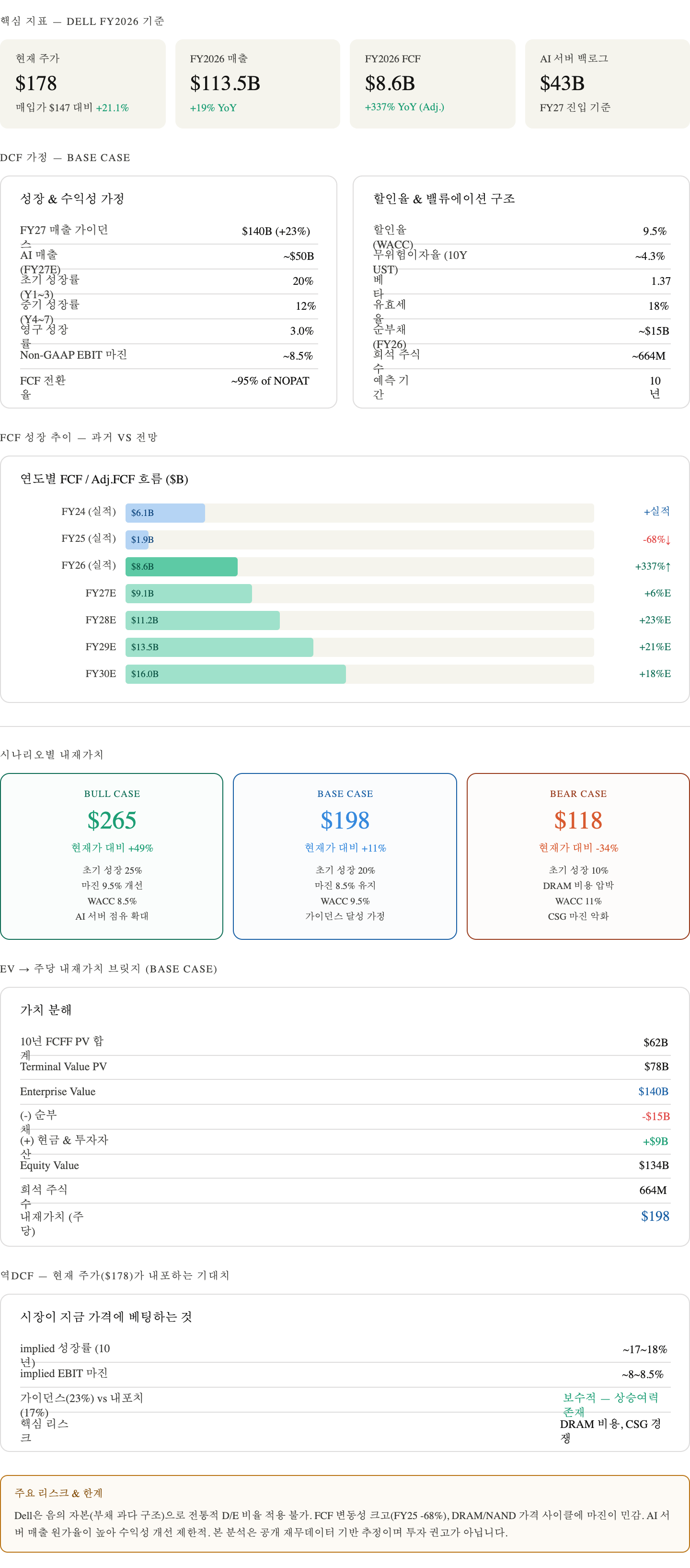This screenshot has width=690, height=1568.
Task: Click the FY24 $6.1B FCF bar
Action: 165,513
